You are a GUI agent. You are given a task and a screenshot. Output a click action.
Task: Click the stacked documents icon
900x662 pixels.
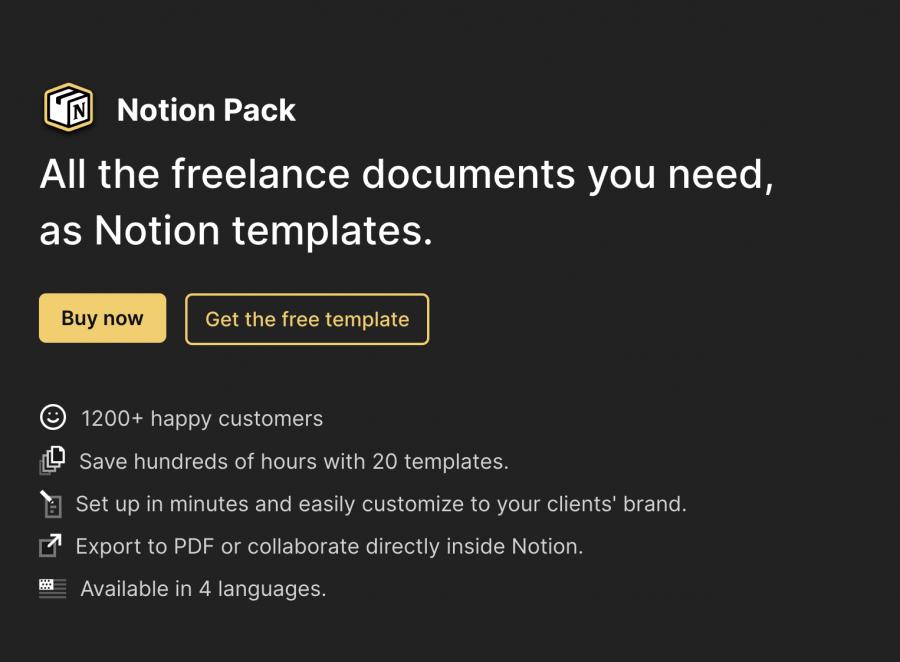(x=52, y=460)
